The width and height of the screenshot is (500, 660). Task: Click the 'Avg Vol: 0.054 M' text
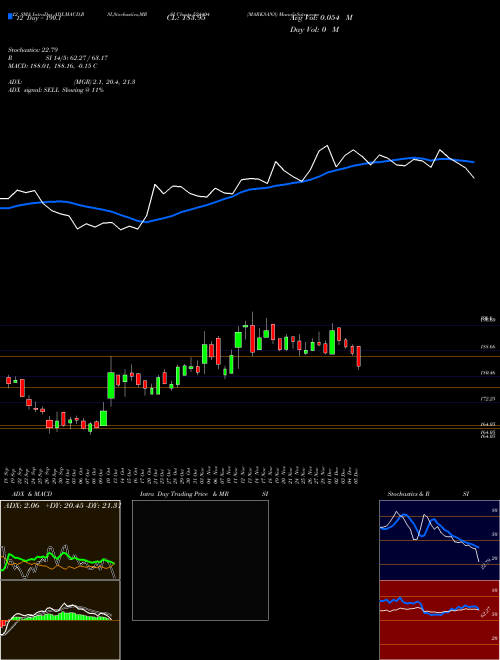321,18
